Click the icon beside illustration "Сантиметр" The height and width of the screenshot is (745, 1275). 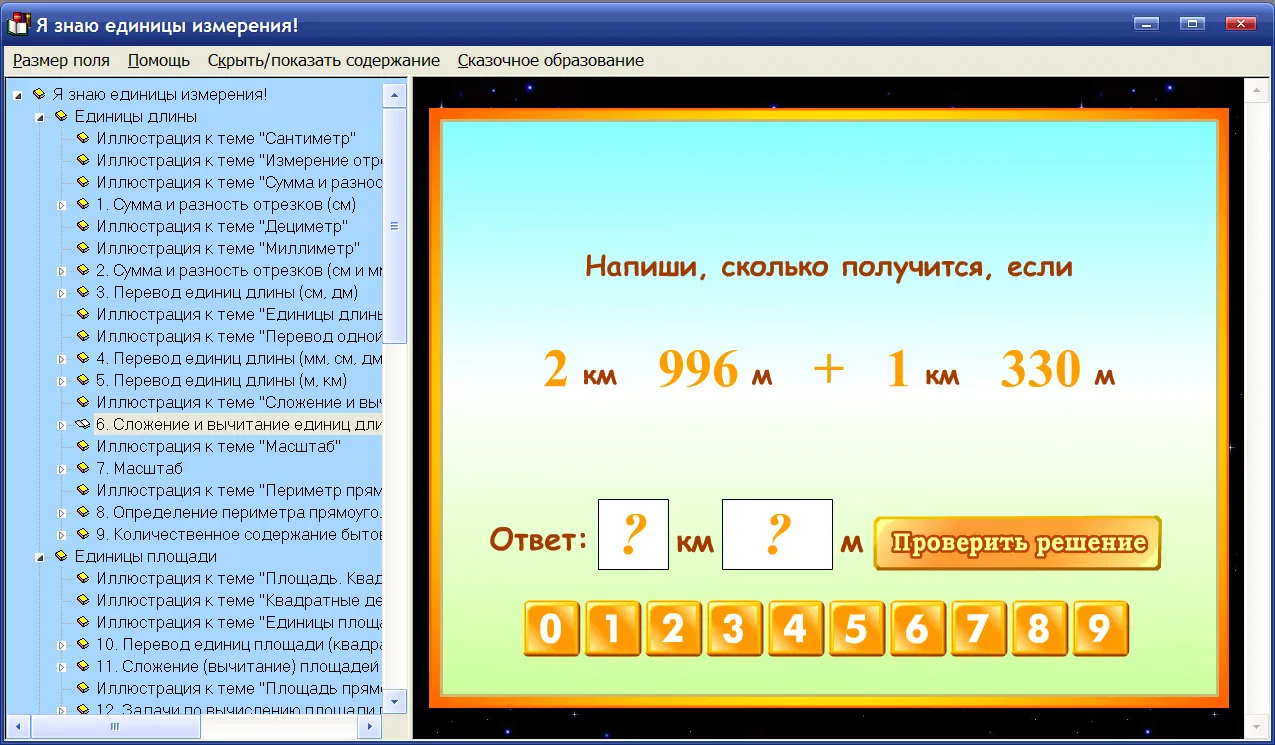tap(83, 138)
